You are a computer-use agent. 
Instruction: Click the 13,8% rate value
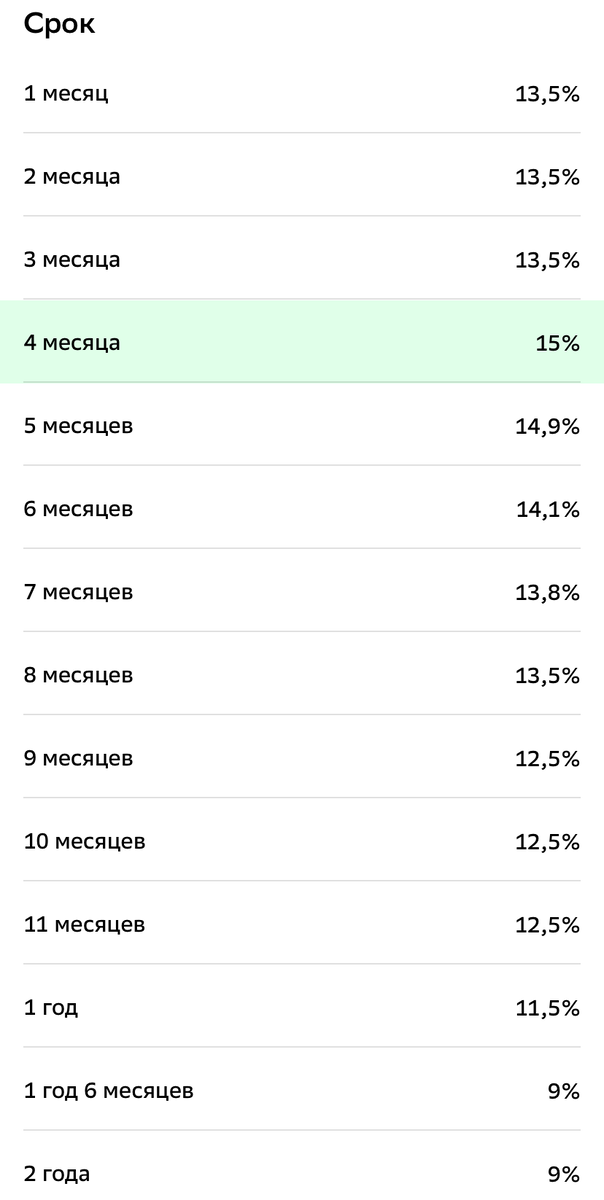pyautogui.click(x=548, y=592)
